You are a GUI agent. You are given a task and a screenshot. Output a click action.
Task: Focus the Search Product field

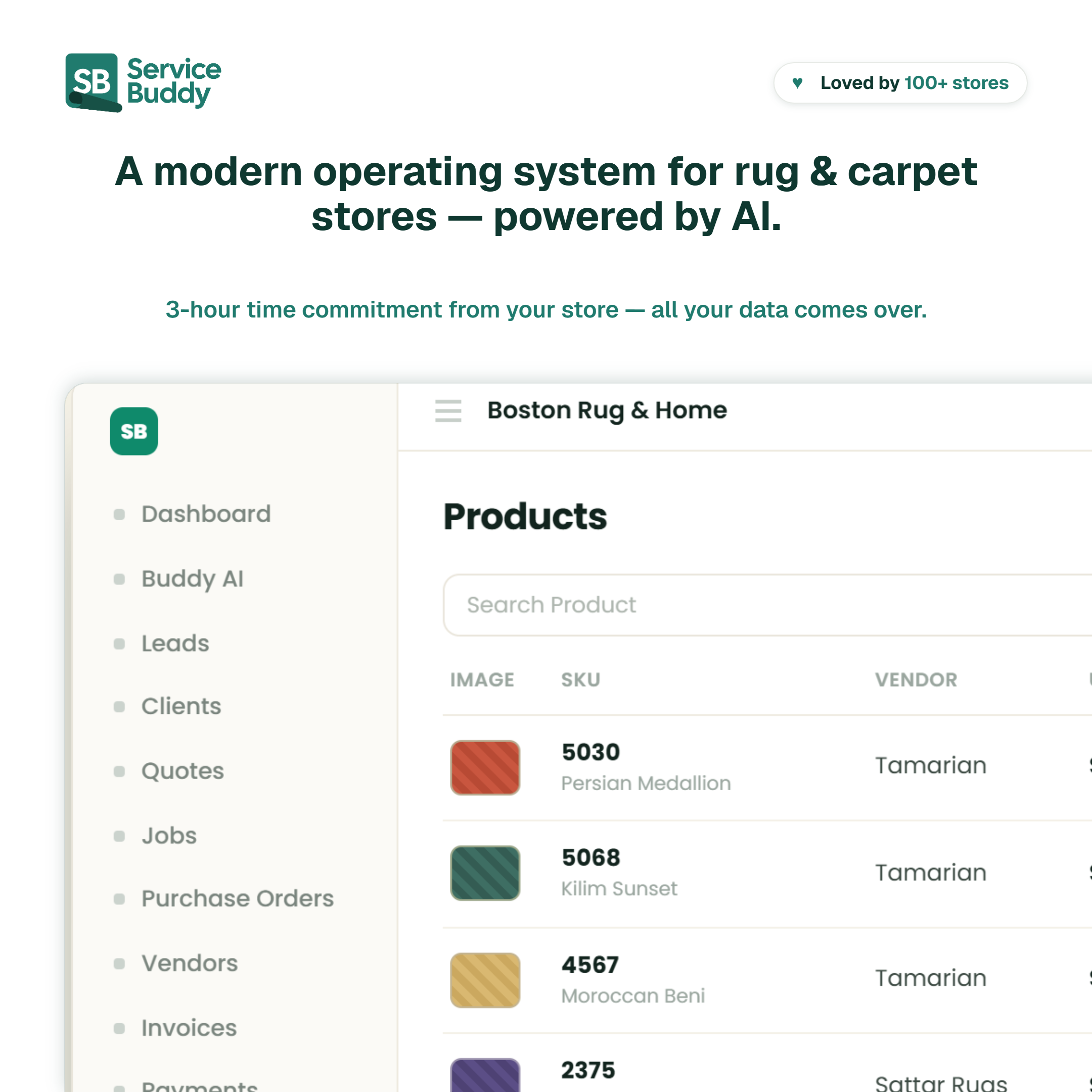[x=767, y=605]
